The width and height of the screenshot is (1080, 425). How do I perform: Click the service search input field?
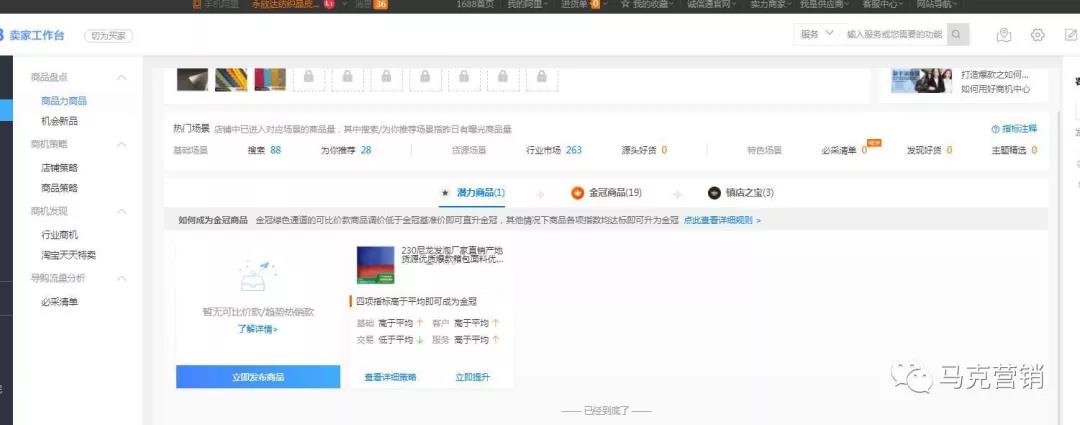[893, 35]
